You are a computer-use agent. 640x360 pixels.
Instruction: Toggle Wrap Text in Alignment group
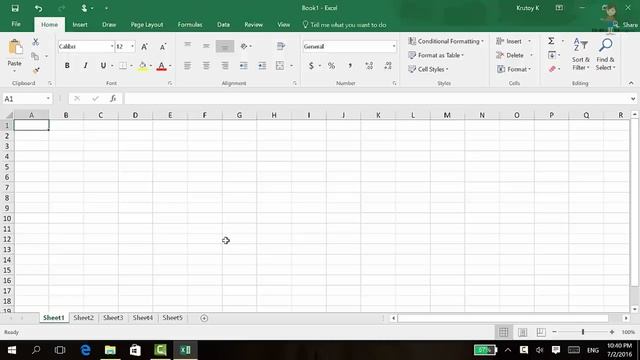click(x=281, y=46)
